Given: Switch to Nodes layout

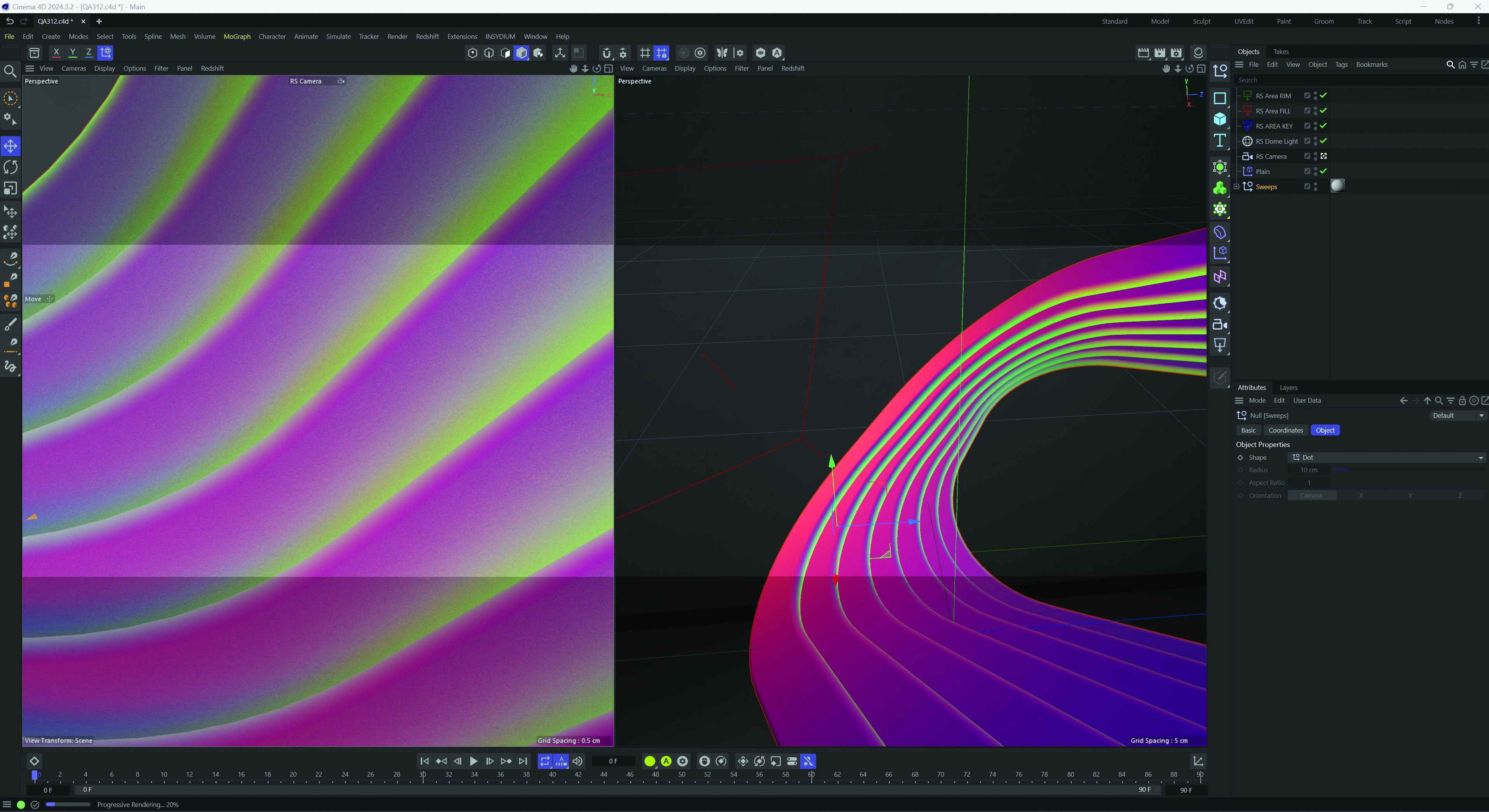Looking at the screenshot, I should coord(1444,21).
